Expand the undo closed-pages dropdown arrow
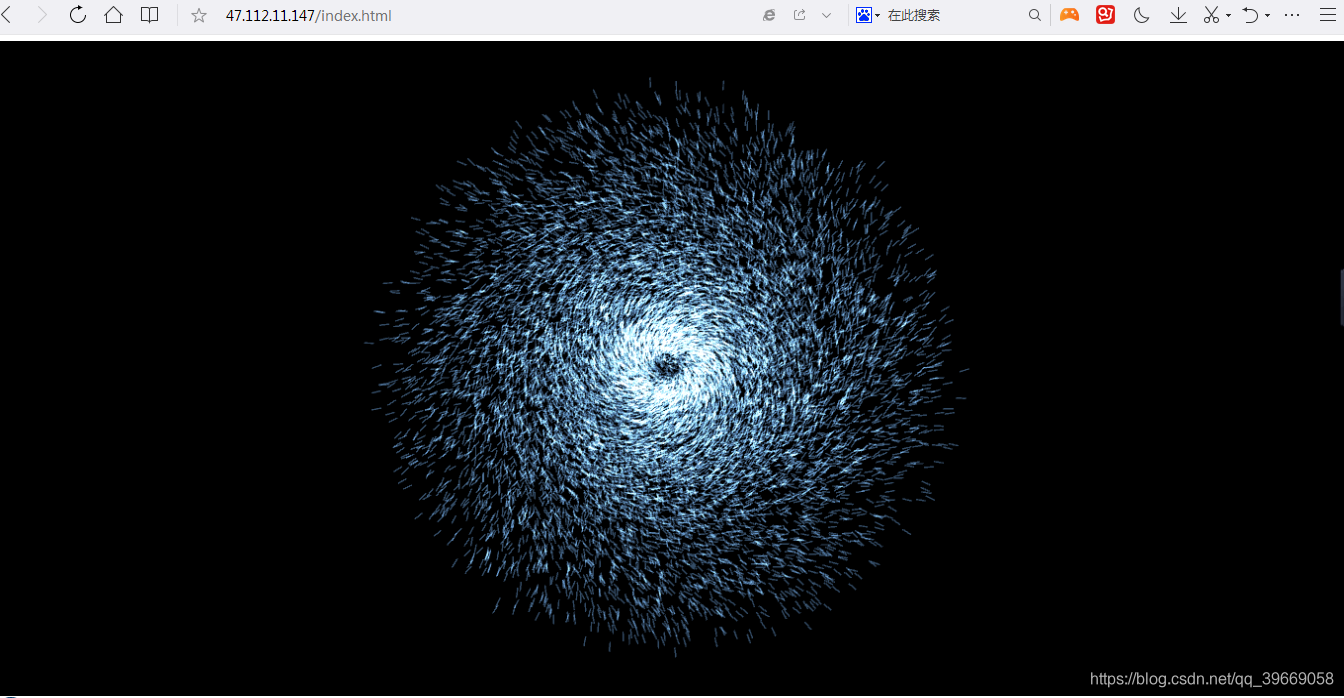Viewport: 1344px width, 698px height. 1267,16
